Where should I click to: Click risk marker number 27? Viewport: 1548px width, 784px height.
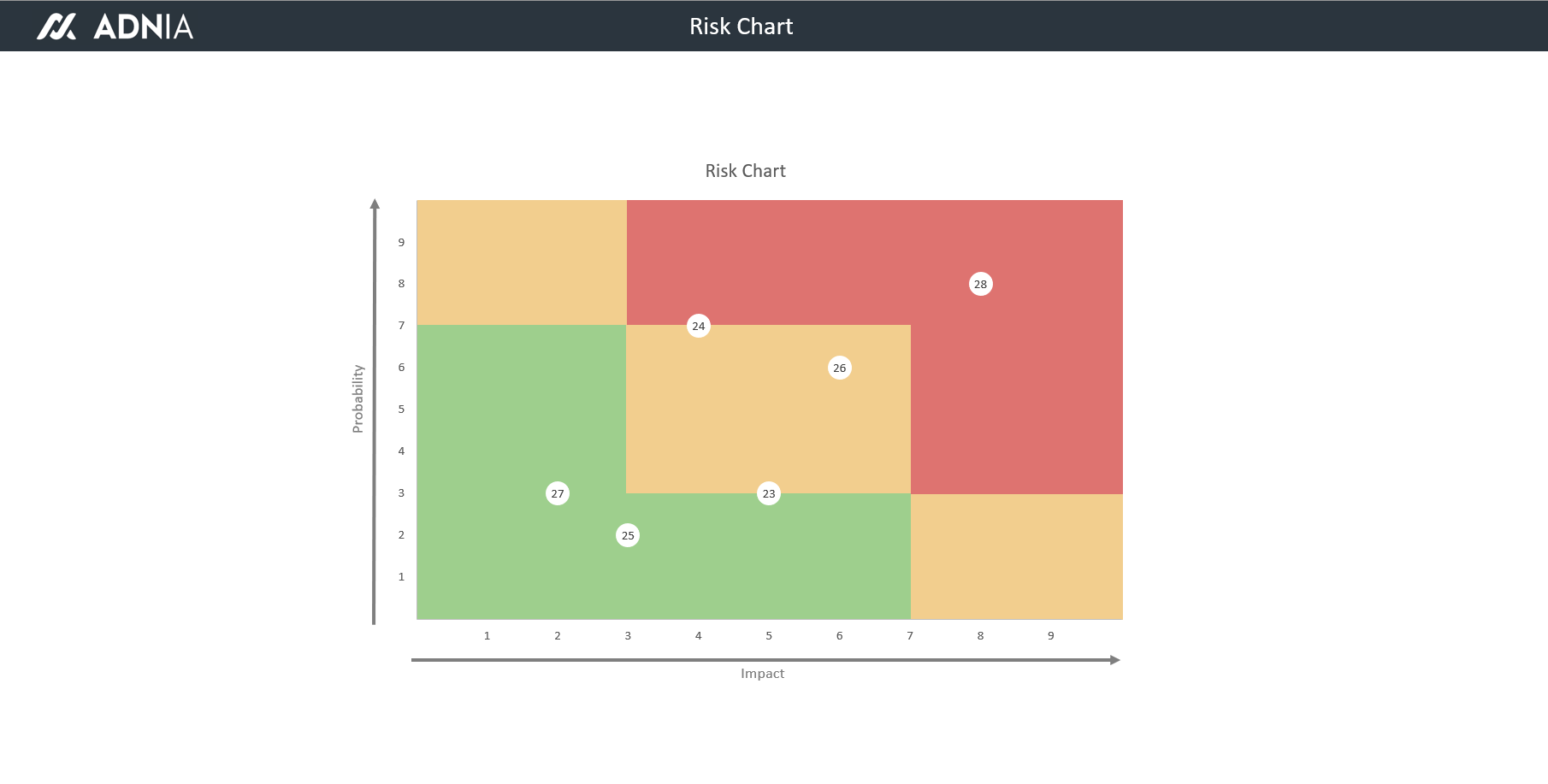558,493
